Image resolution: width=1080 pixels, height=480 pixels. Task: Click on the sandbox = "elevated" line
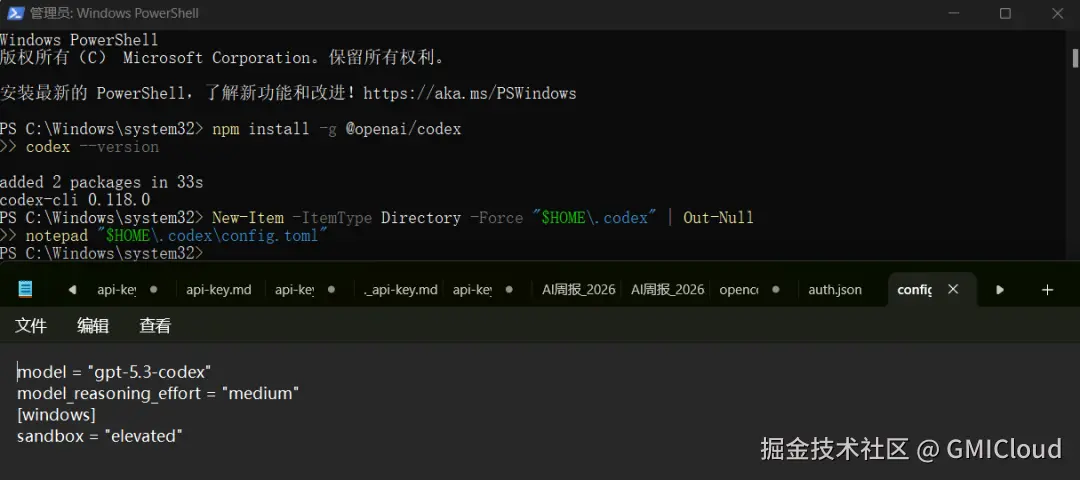[100, 436]
